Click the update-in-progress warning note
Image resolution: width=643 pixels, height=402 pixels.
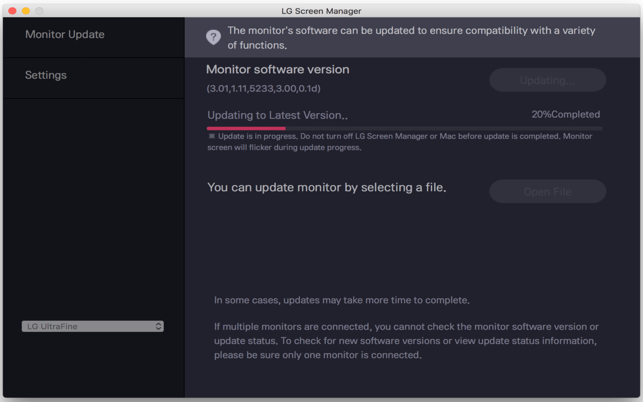(x=400, y=142)
